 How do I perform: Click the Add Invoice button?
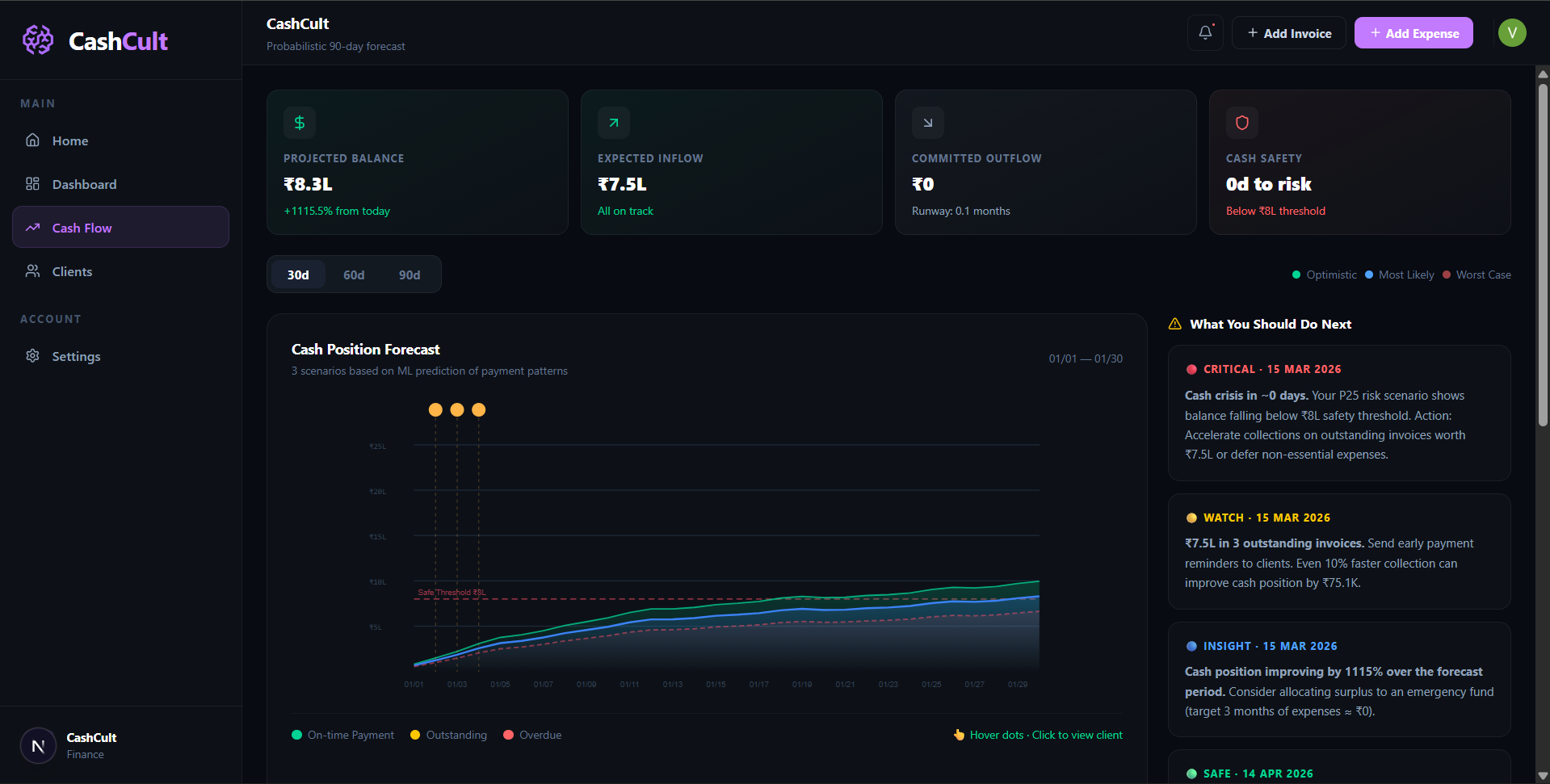pyautogui.click(x=1289, y=33)
